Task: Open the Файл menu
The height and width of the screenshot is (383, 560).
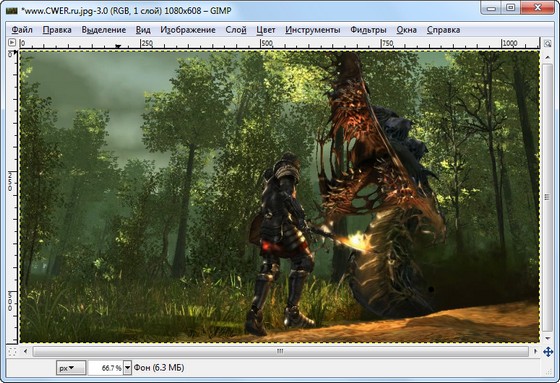Action: pos(22,30)
